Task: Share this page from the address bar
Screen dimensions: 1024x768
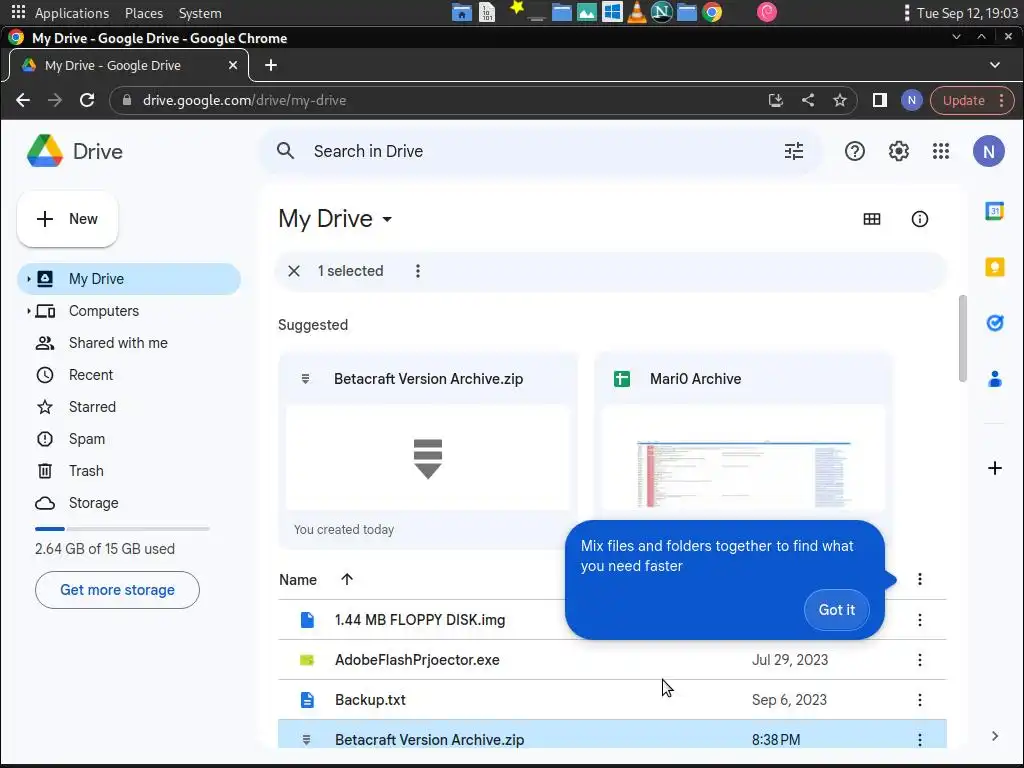Action: click(x=808, y=101)
